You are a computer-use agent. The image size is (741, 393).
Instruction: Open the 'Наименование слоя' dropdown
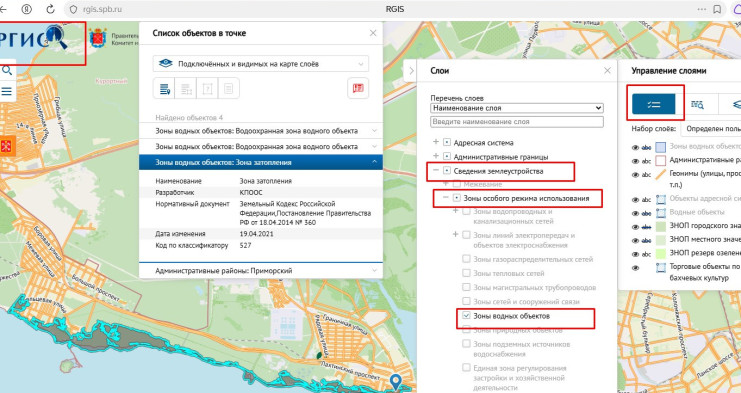(x=517, y=108)
